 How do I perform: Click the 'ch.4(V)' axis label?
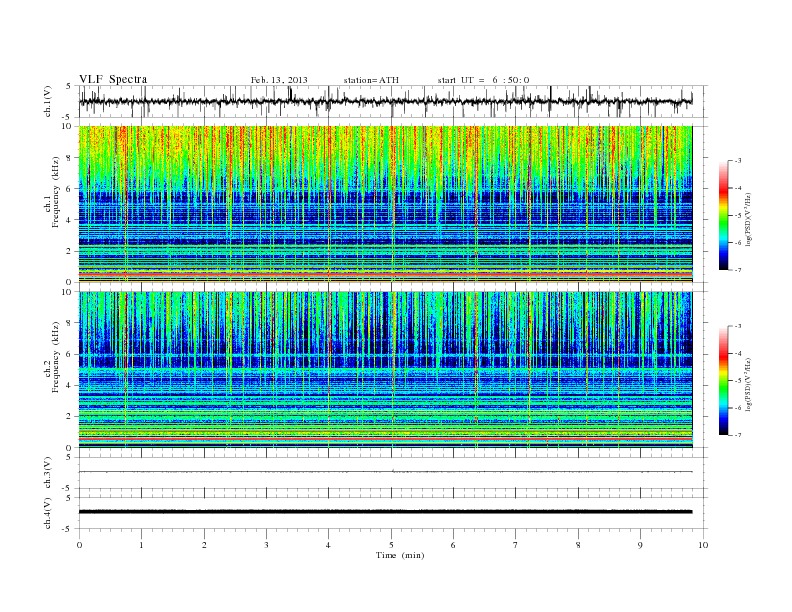(48, 514)
